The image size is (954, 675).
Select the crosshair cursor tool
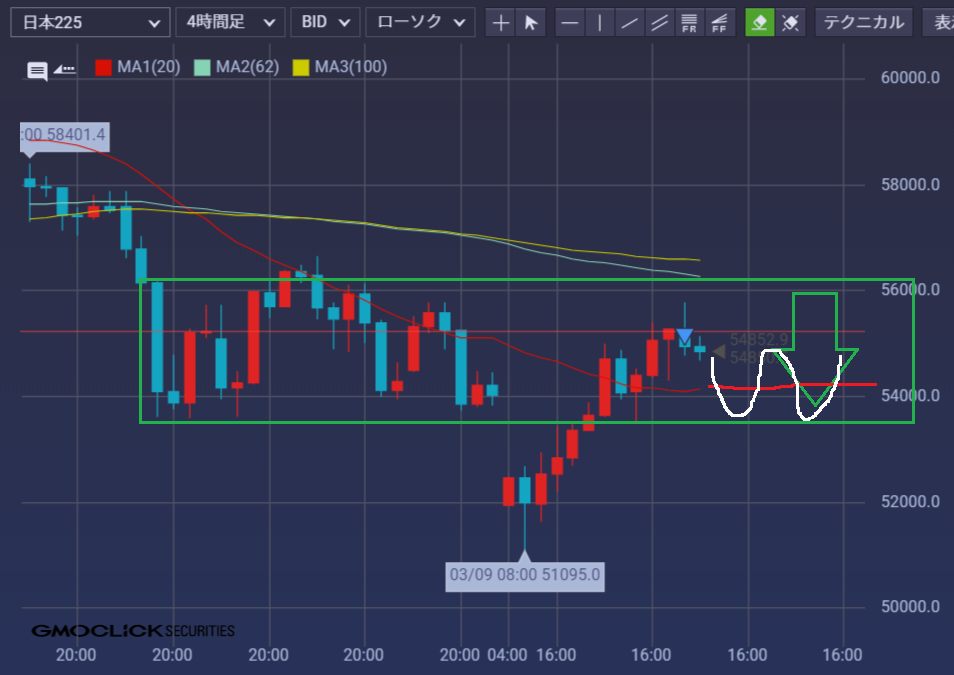coord(501,22)
